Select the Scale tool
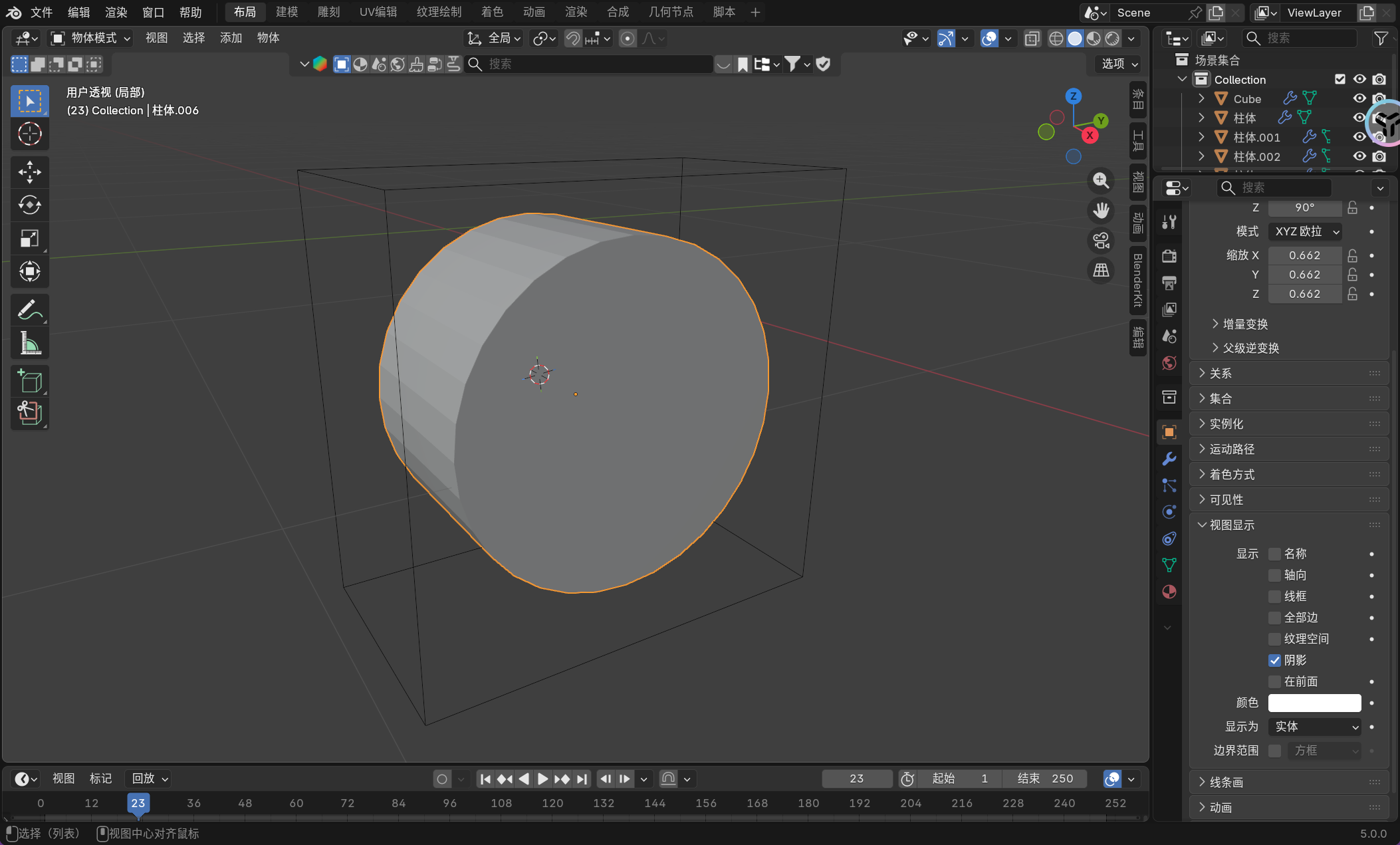1400x845 pixels. (29, 238)
